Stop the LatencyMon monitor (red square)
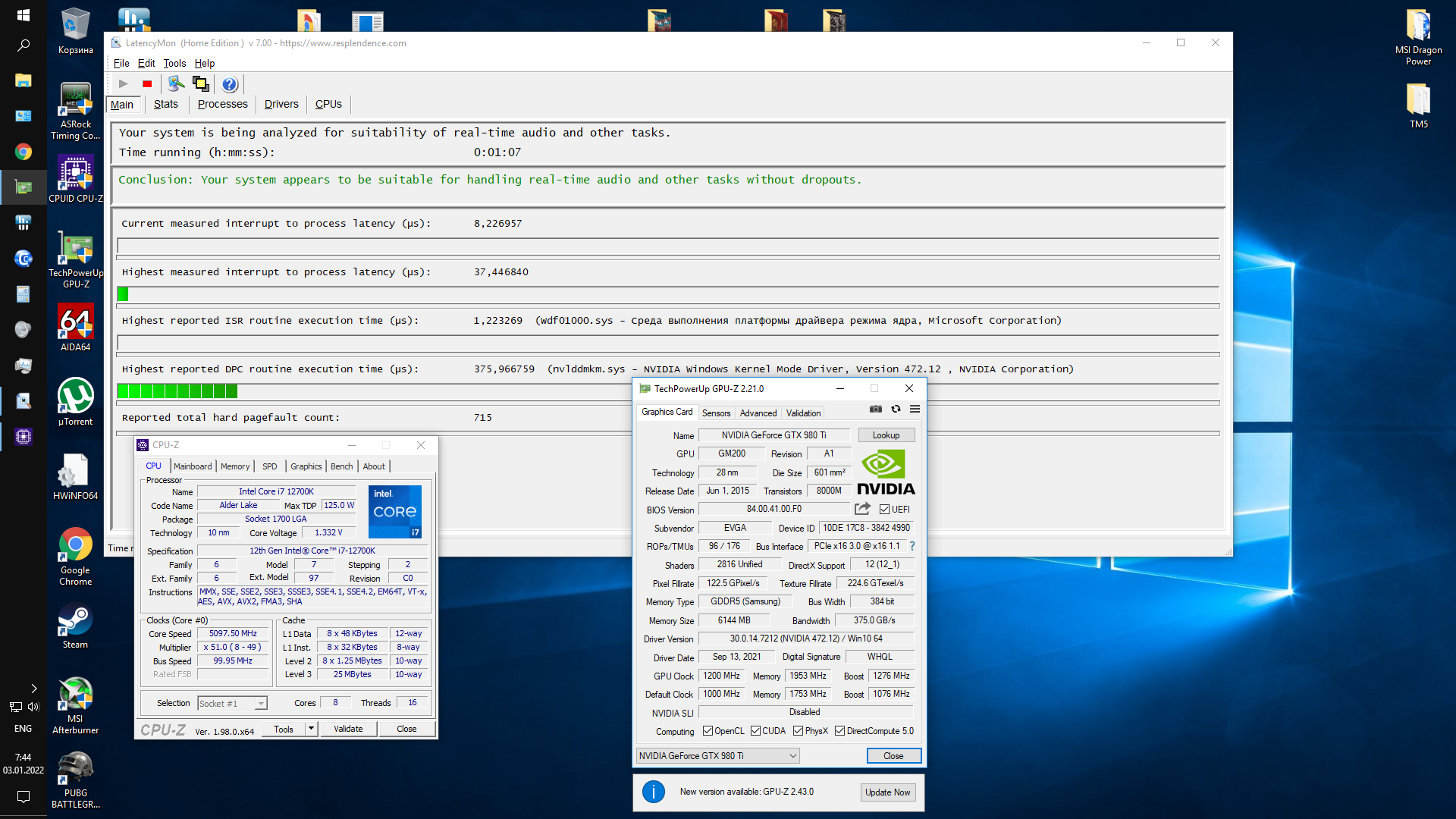Viewport: 1456px width, 819px height. pyautogui.click(x=147, y=84)
